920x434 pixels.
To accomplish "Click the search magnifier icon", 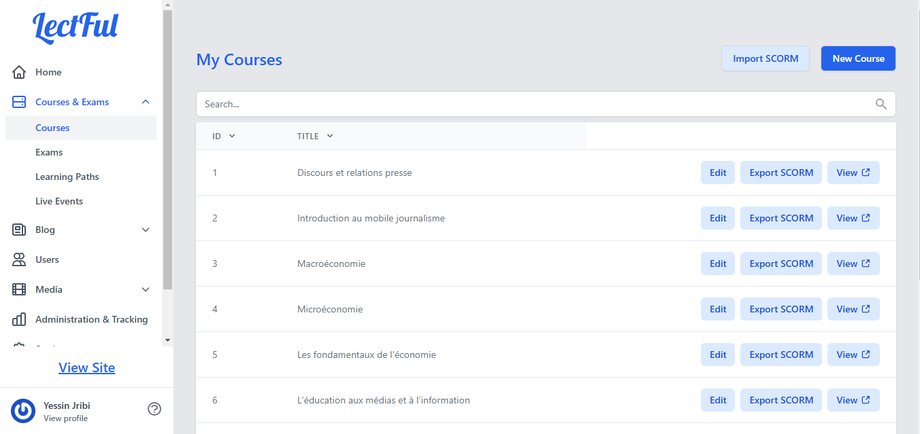I will pyautogui.click(x=881, y=104).
